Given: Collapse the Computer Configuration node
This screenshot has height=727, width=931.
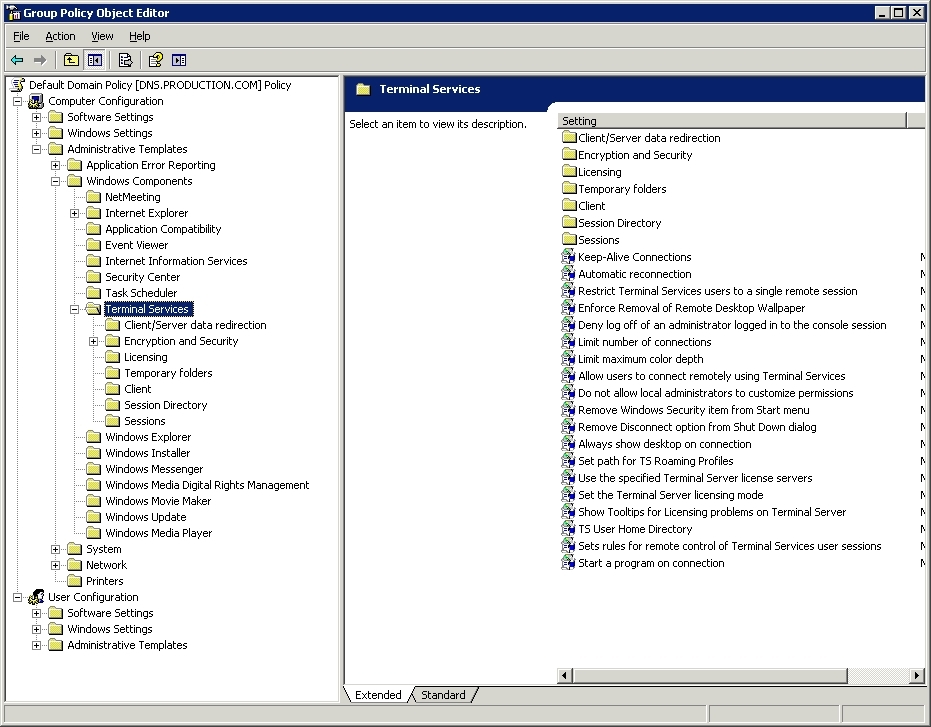Looking at the screenshot, I should [x=18, y=101].
